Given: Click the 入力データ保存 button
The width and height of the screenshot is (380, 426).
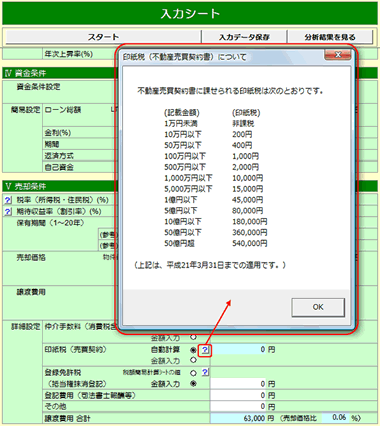Looking at the screenshot, I should (244, 37).
